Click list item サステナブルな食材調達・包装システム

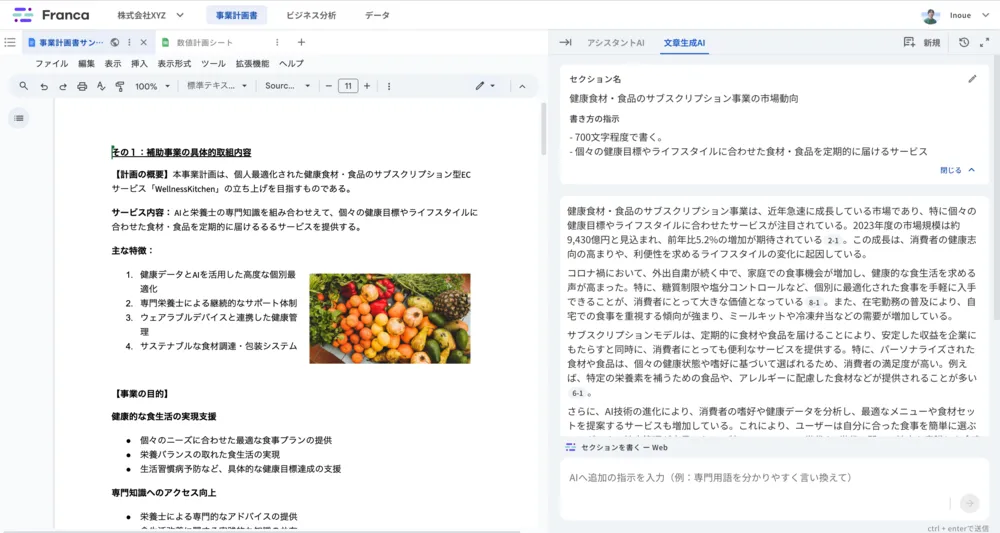tap(218, 346)
